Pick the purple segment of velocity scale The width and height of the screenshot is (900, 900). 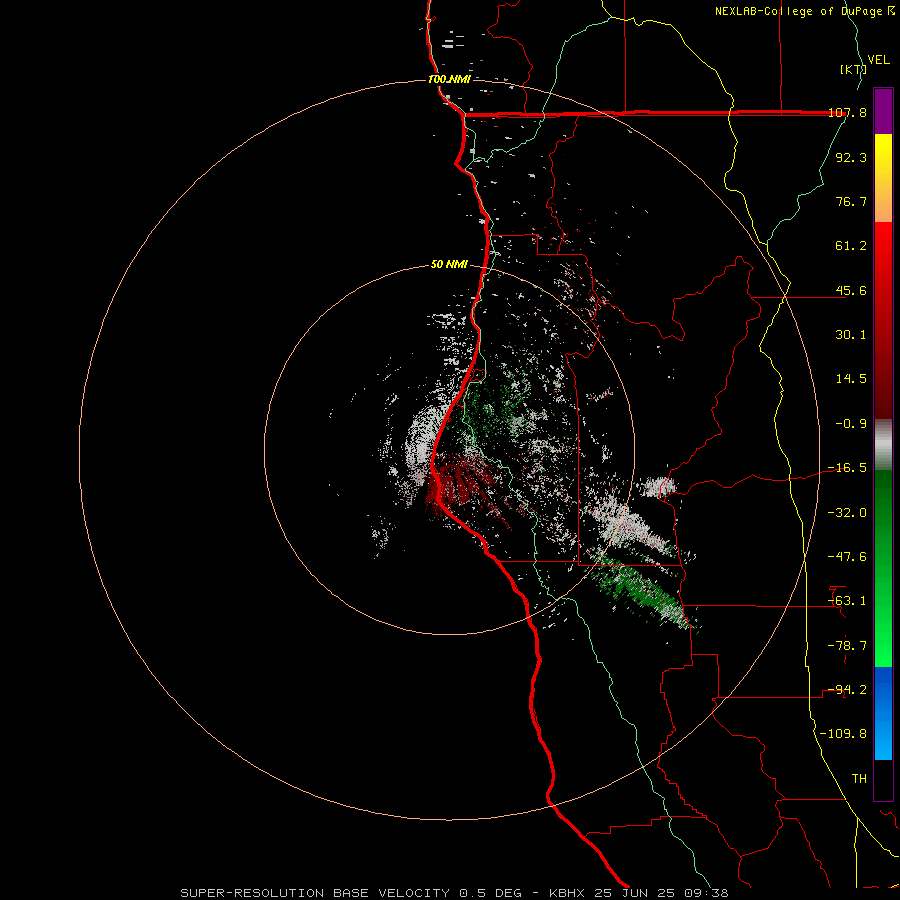[883, 111]
